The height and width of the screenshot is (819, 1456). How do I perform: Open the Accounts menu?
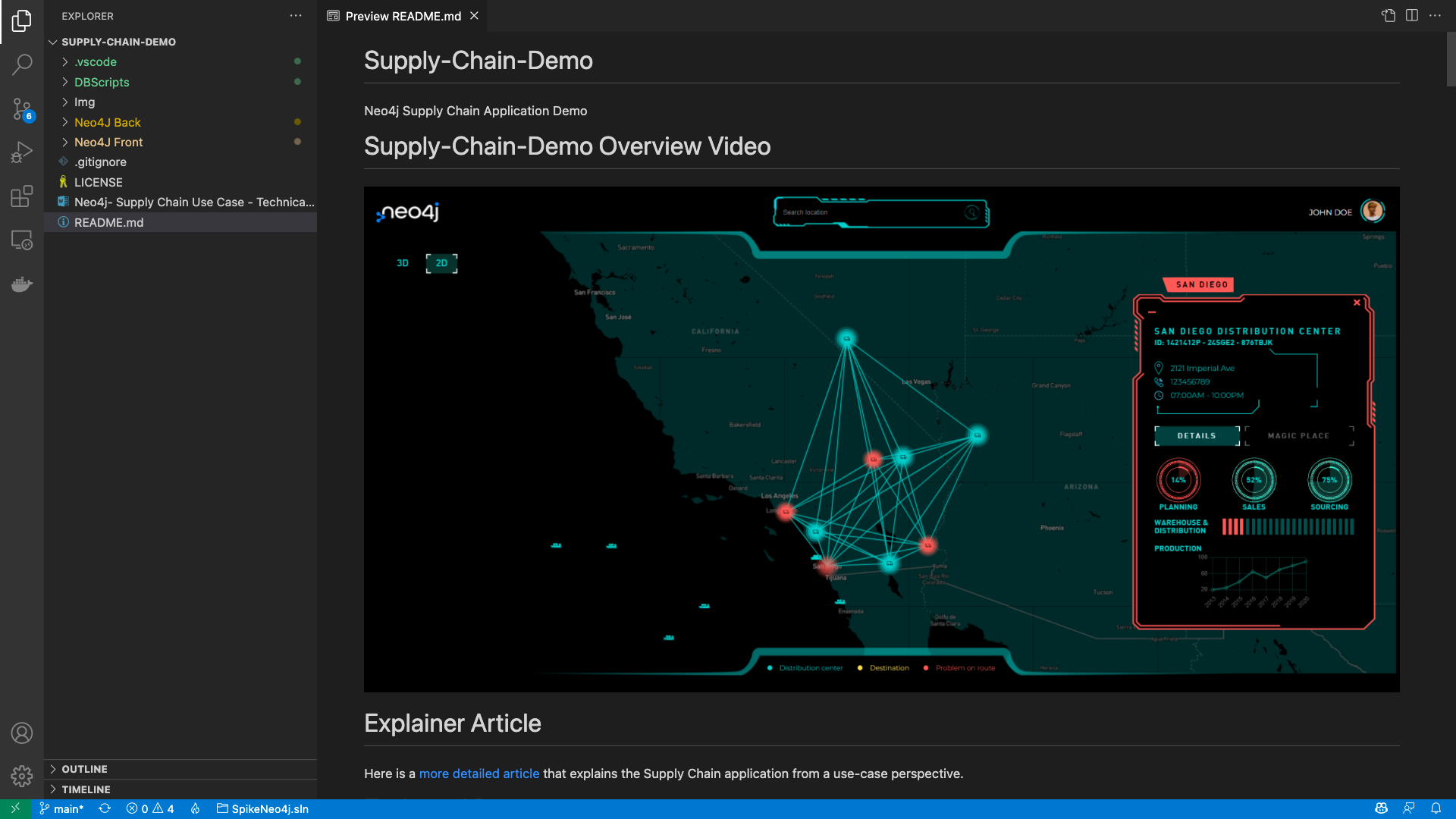pyautogui.click(x=22, y=733)
